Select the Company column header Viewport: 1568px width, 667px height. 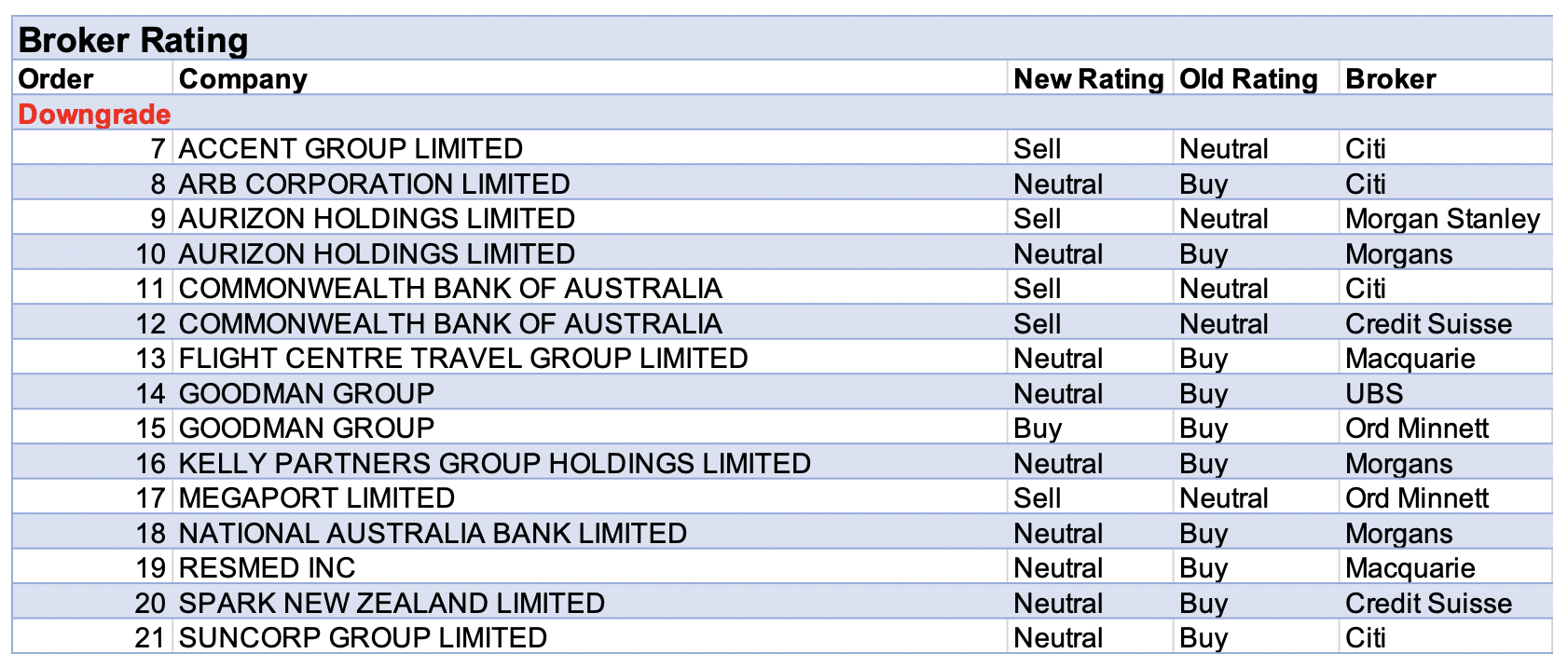coord(243,79)
